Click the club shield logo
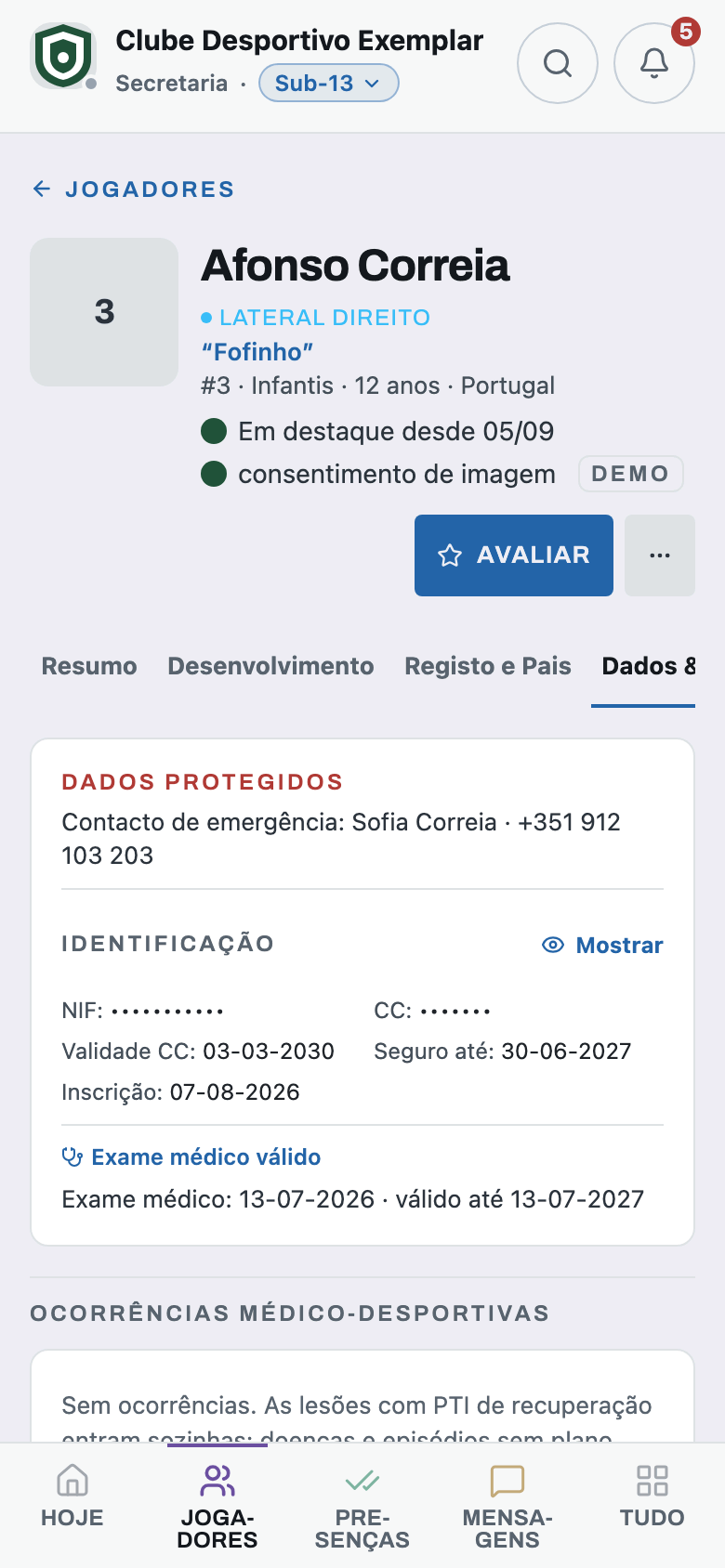 pyautogui.click(x=63, y=56)
